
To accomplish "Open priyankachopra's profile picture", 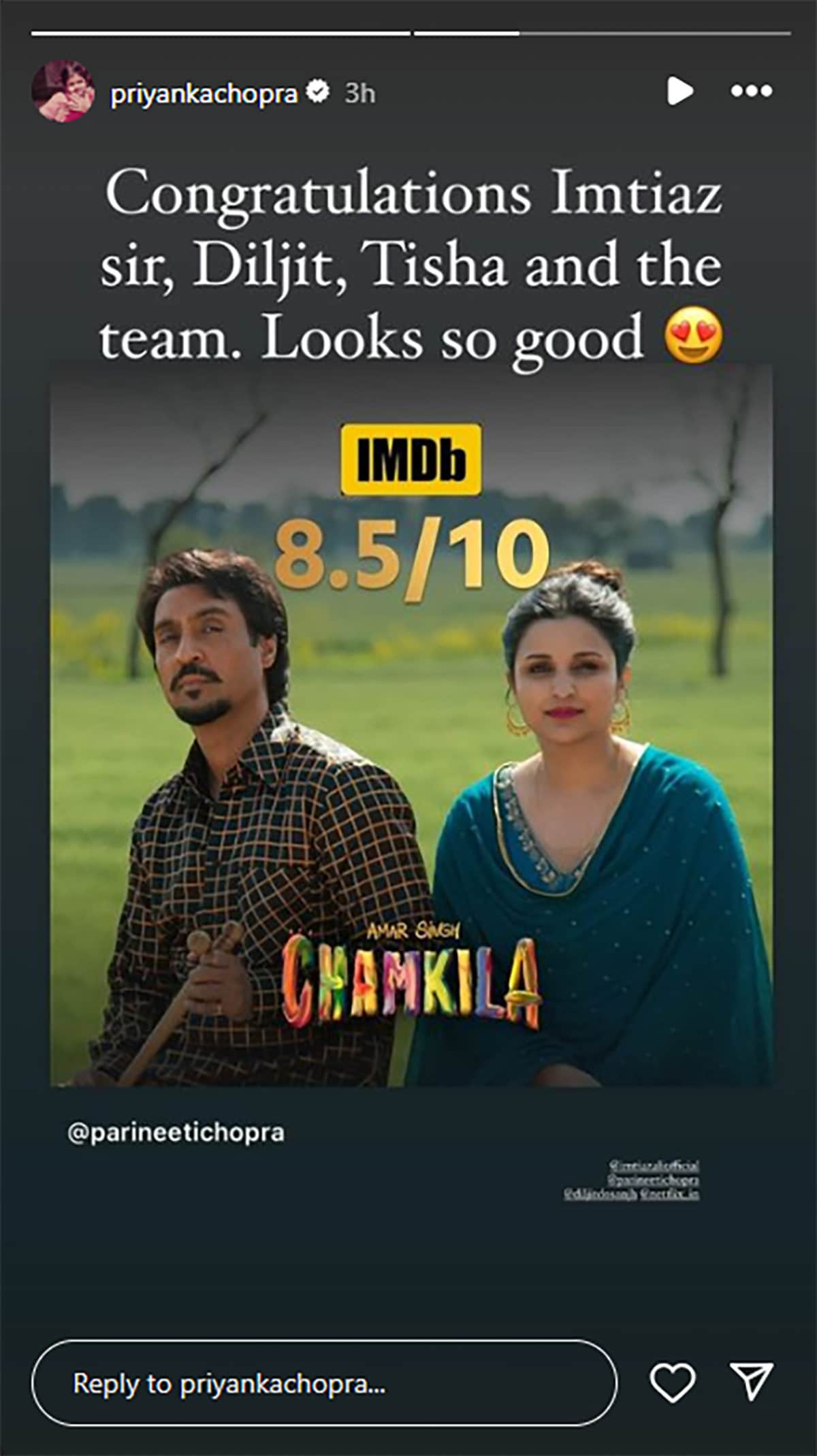I will [x=63, y=91].
